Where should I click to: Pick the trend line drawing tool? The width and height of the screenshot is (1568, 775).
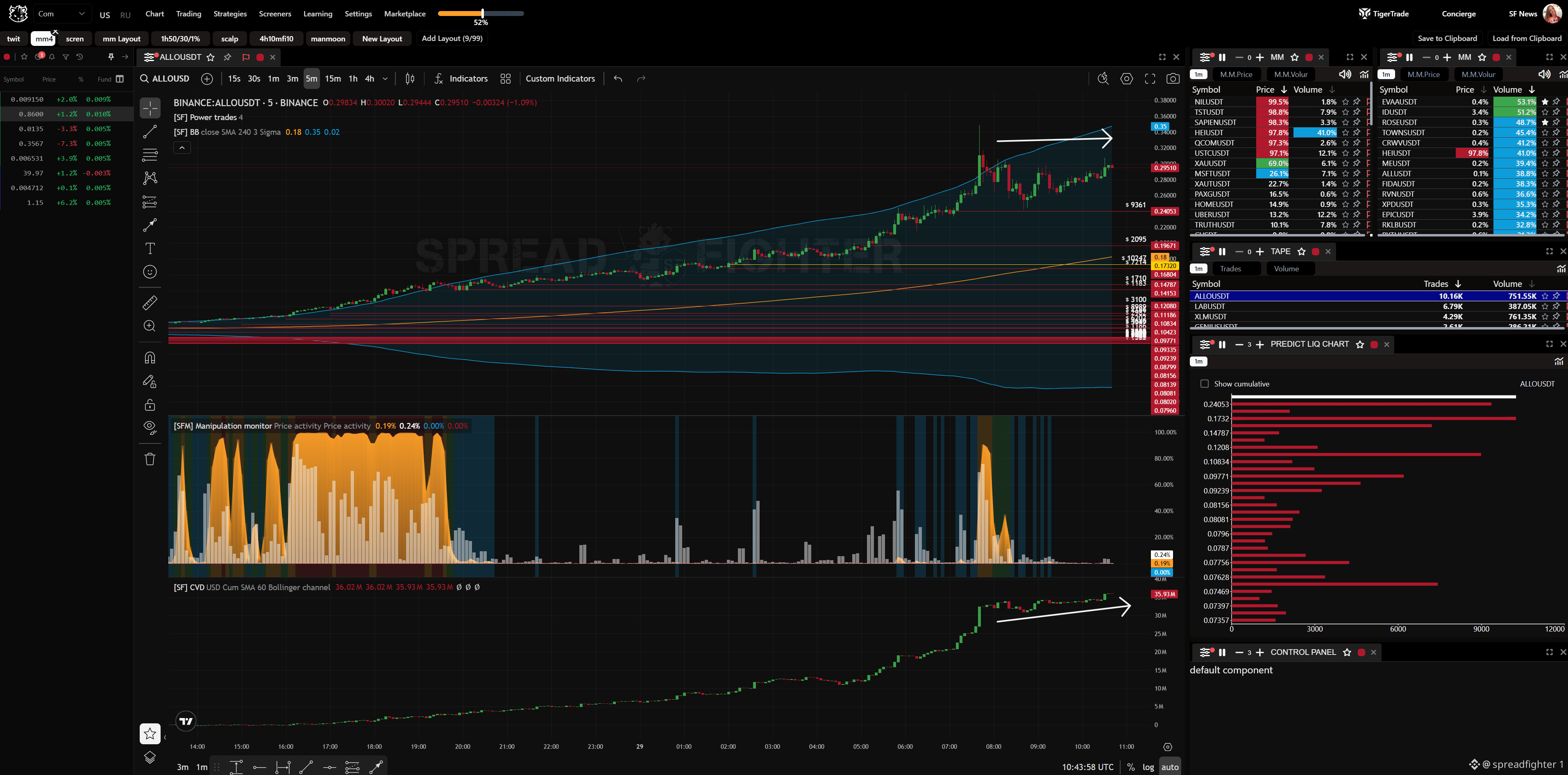coord(150,132)
